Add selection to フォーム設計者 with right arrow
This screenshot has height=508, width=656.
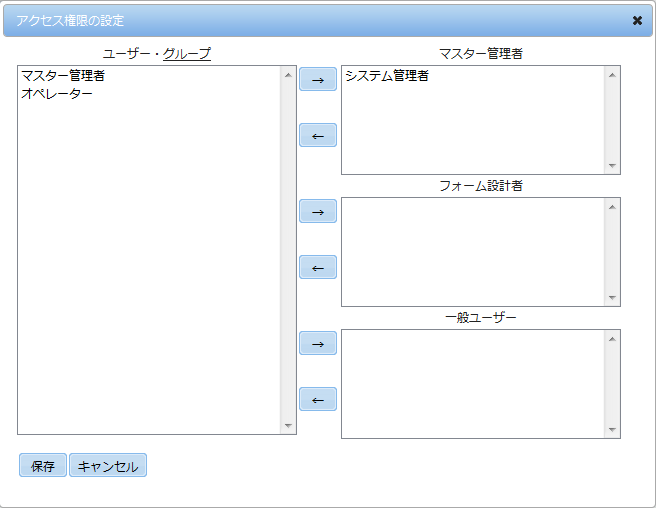click(318, 211)
